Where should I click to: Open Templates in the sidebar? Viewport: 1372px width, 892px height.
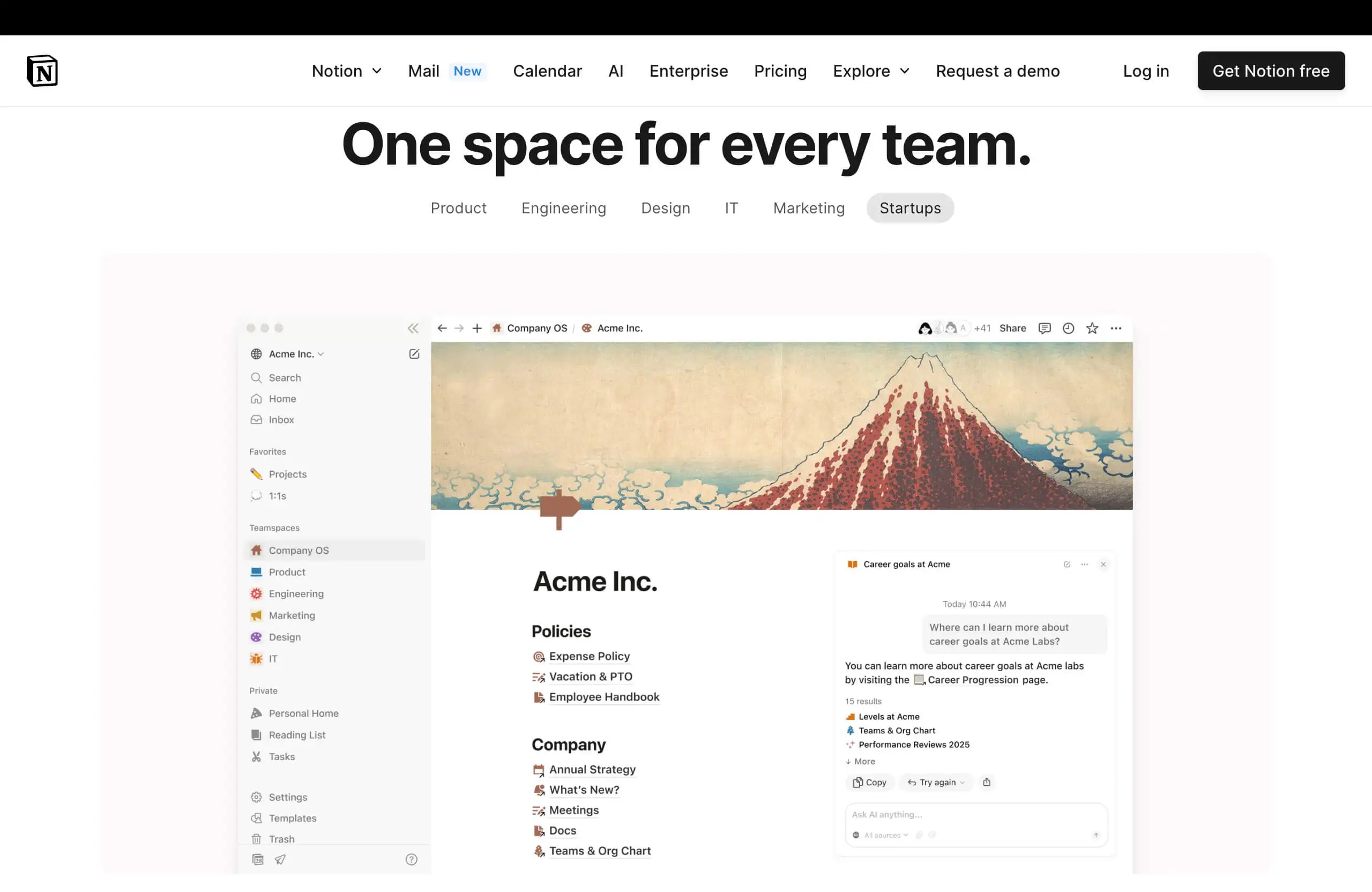point(334,817)
